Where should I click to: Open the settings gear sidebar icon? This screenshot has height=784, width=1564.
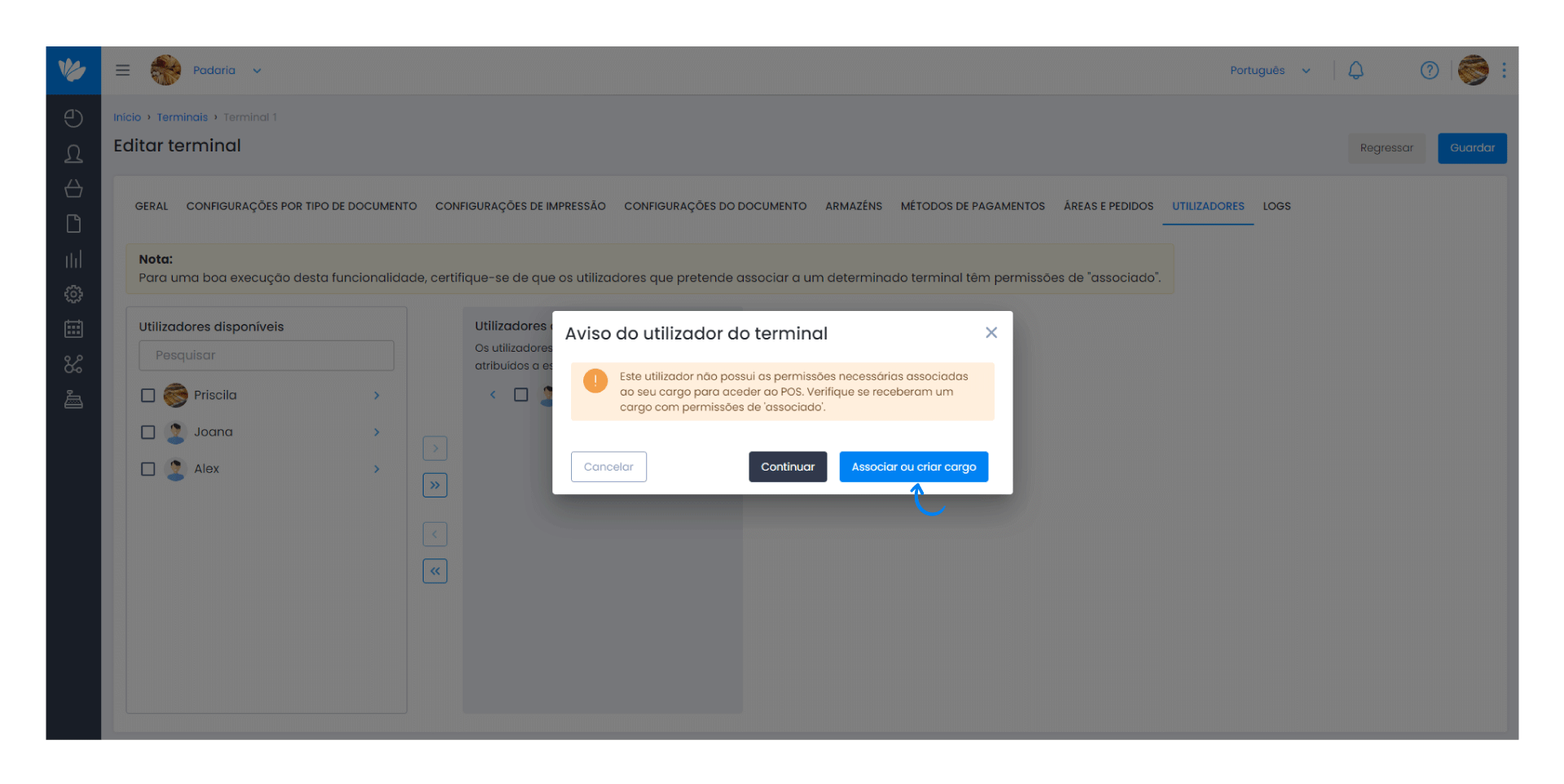click(x=73, y=294)
